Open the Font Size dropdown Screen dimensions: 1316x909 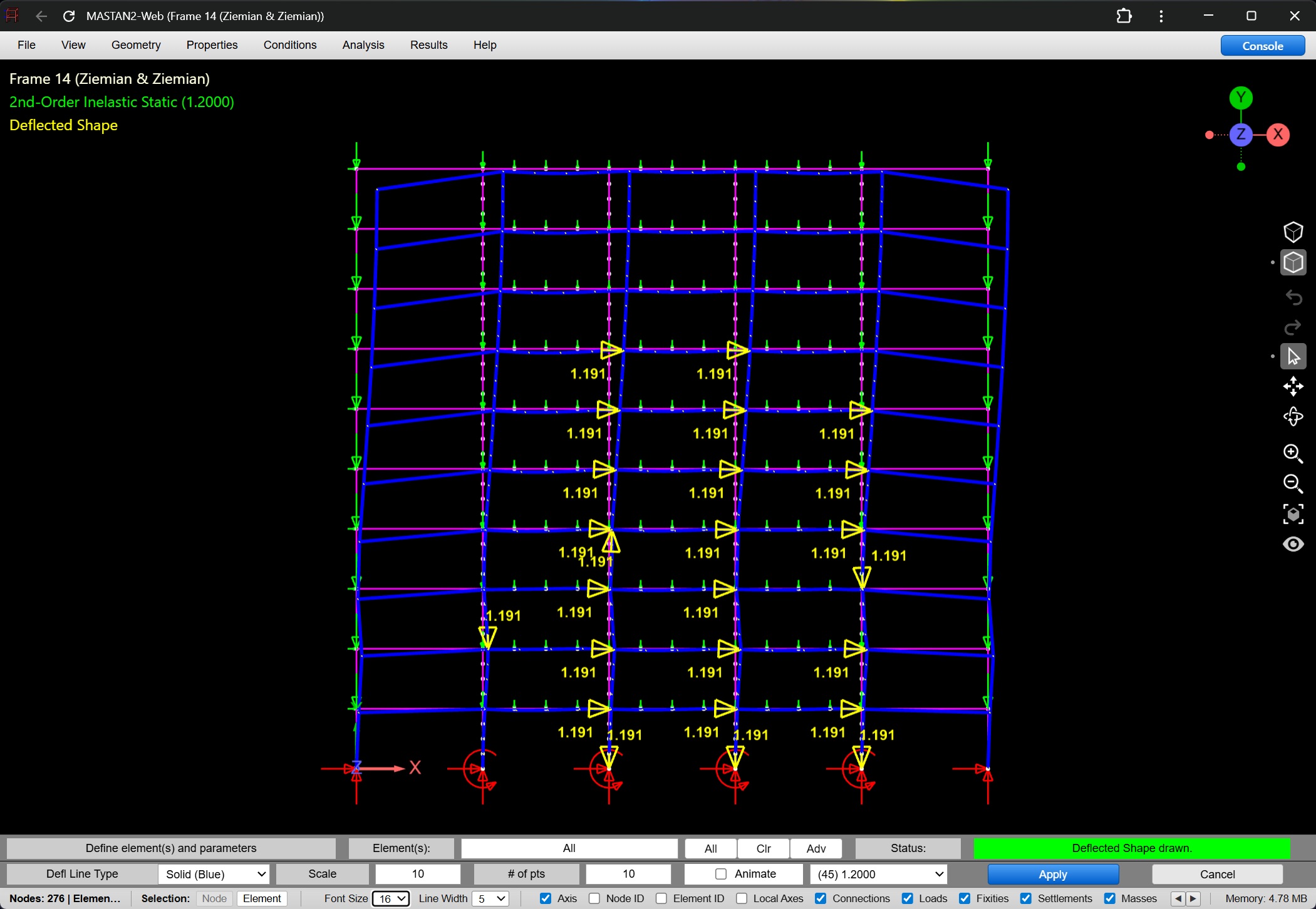click(x=390, y=898)
